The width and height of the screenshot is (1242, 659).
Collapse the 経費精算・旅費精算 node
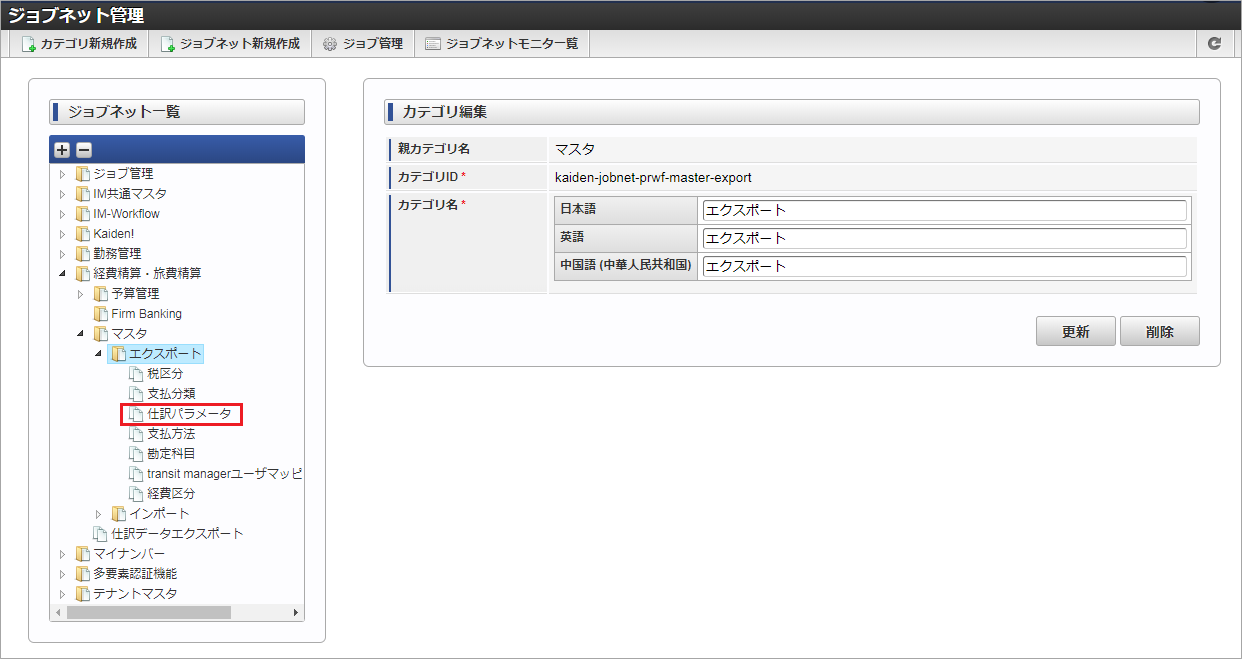tap(62, 274)
